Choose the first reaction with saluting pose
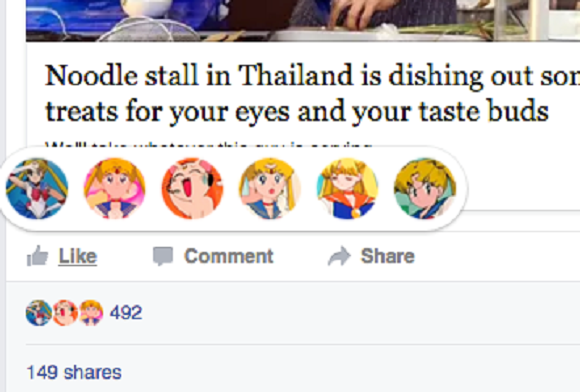The height and width of the screenshot is (392, 580). [x=37, y=189]
